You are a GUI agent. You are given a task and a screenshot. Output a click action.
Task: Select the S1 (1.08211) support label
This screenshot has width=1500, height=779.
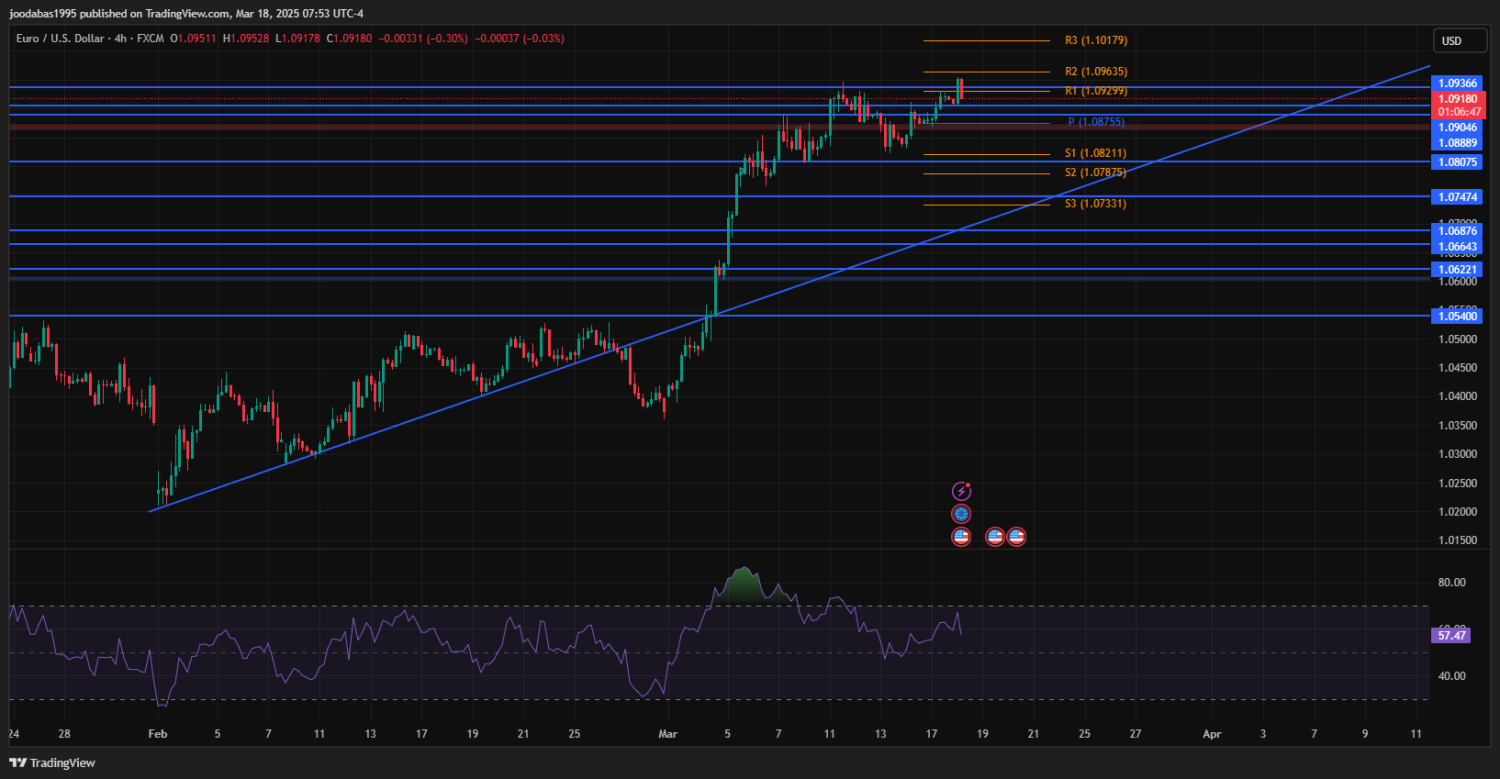(x=1096, y=154)
